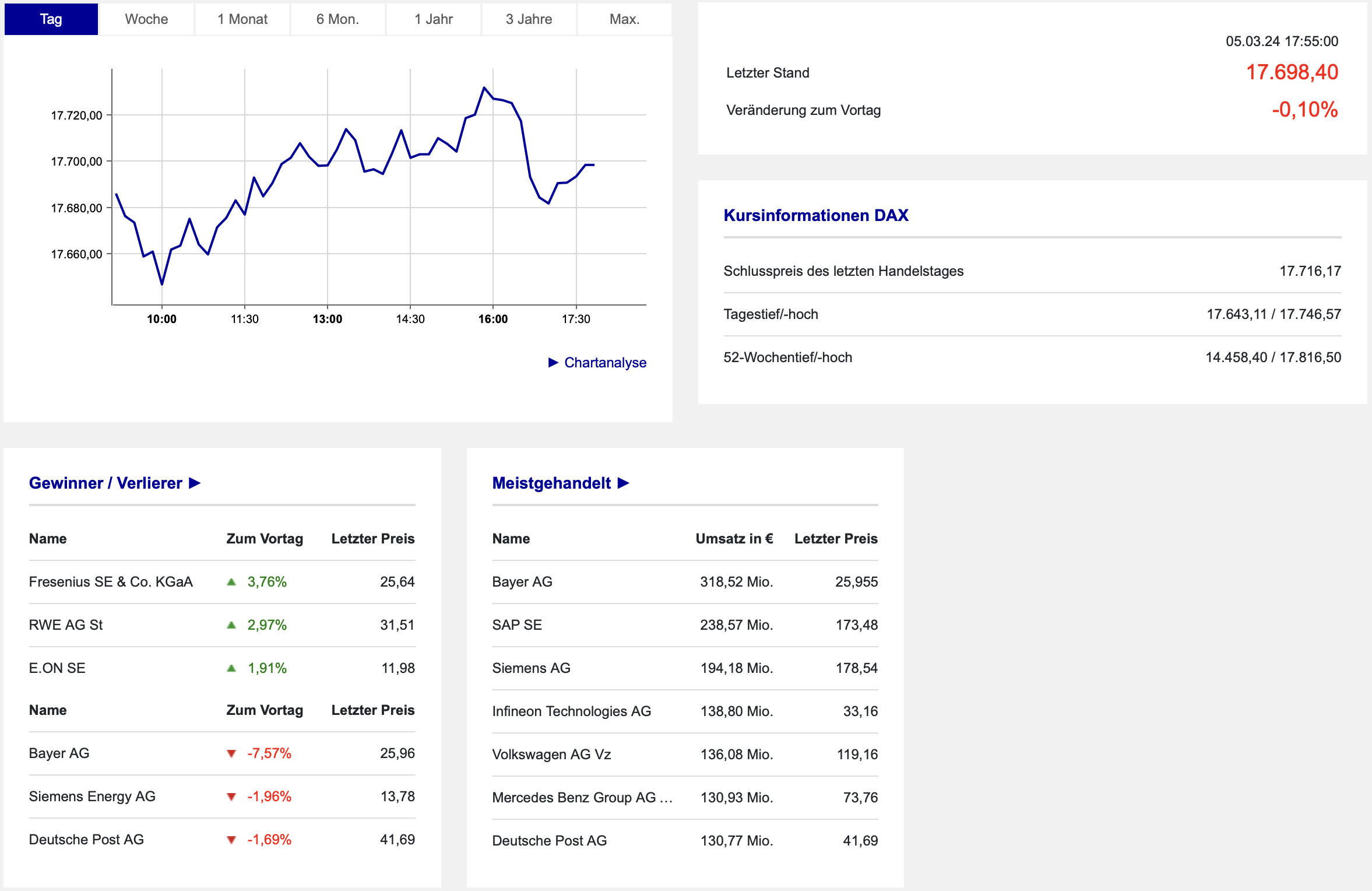The width and height of the screenshot is (1372, 891).
Task: Click the green up arrow for RWE AG St
Action: point(231,625)
